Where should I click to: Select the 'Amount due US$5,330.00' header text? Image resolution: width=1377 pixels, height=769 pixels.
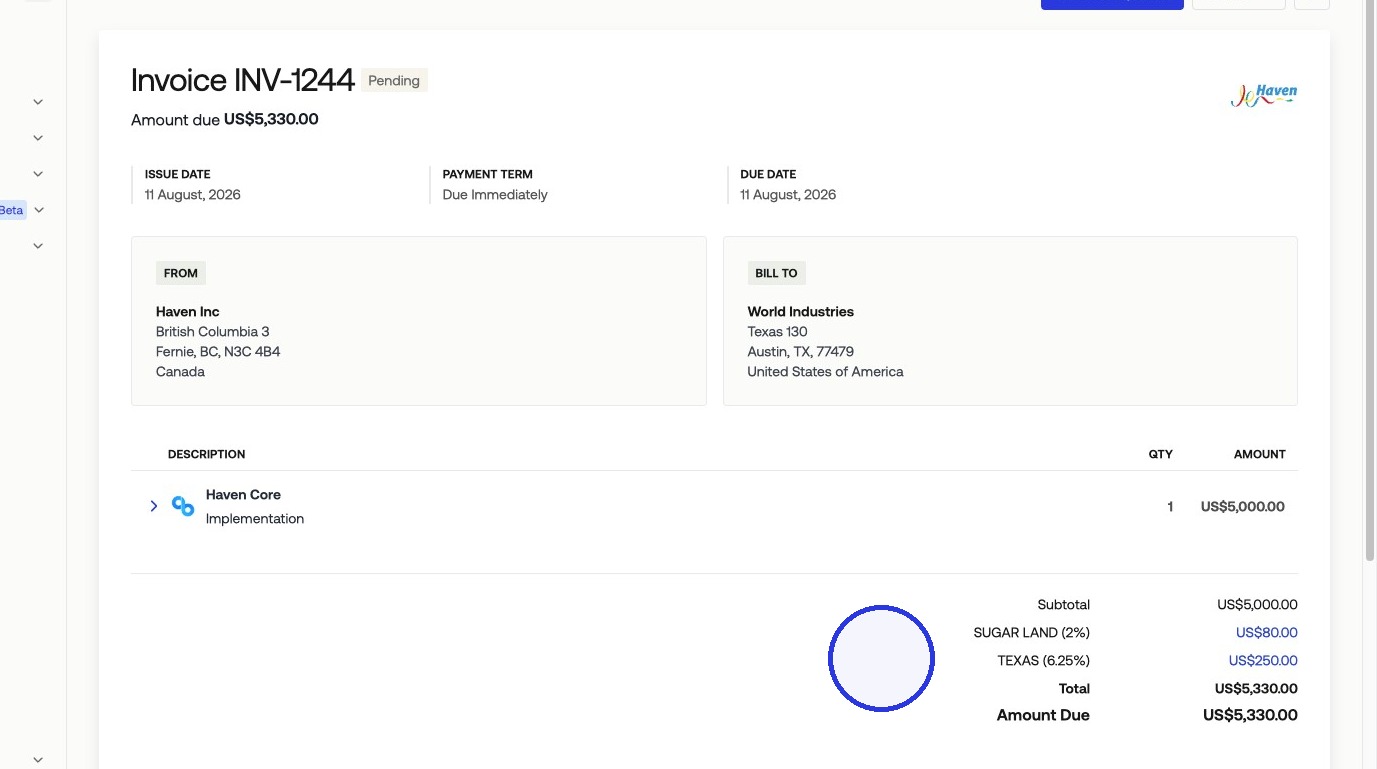(x=225, y=119)
